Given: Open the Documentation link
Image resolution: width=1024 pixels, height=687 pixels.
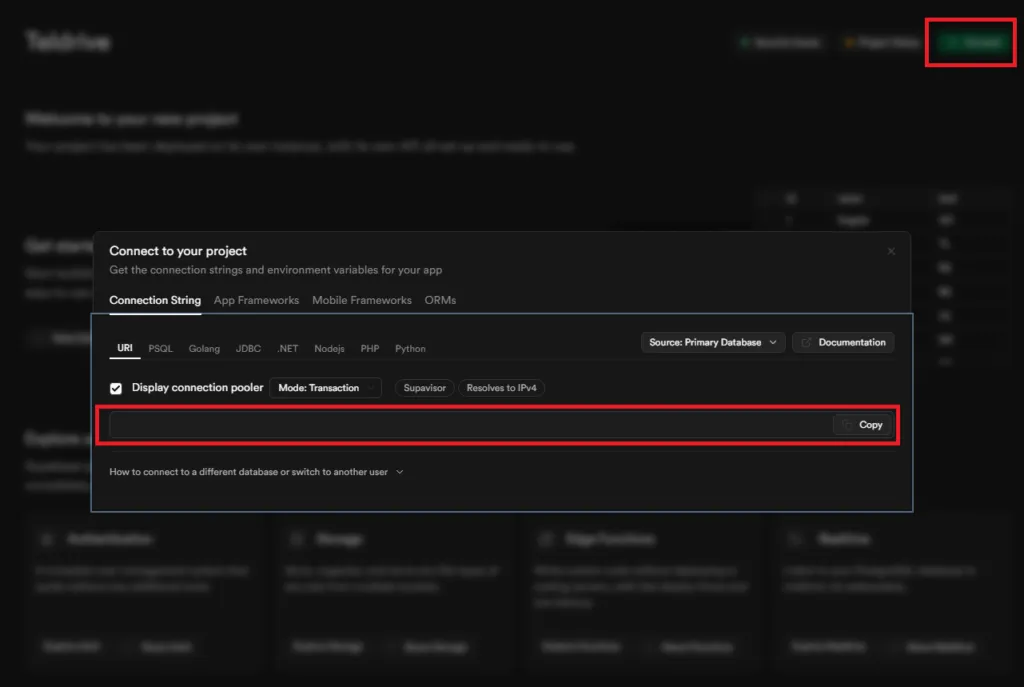Looking at the screenshot, I should click(843, 342).
